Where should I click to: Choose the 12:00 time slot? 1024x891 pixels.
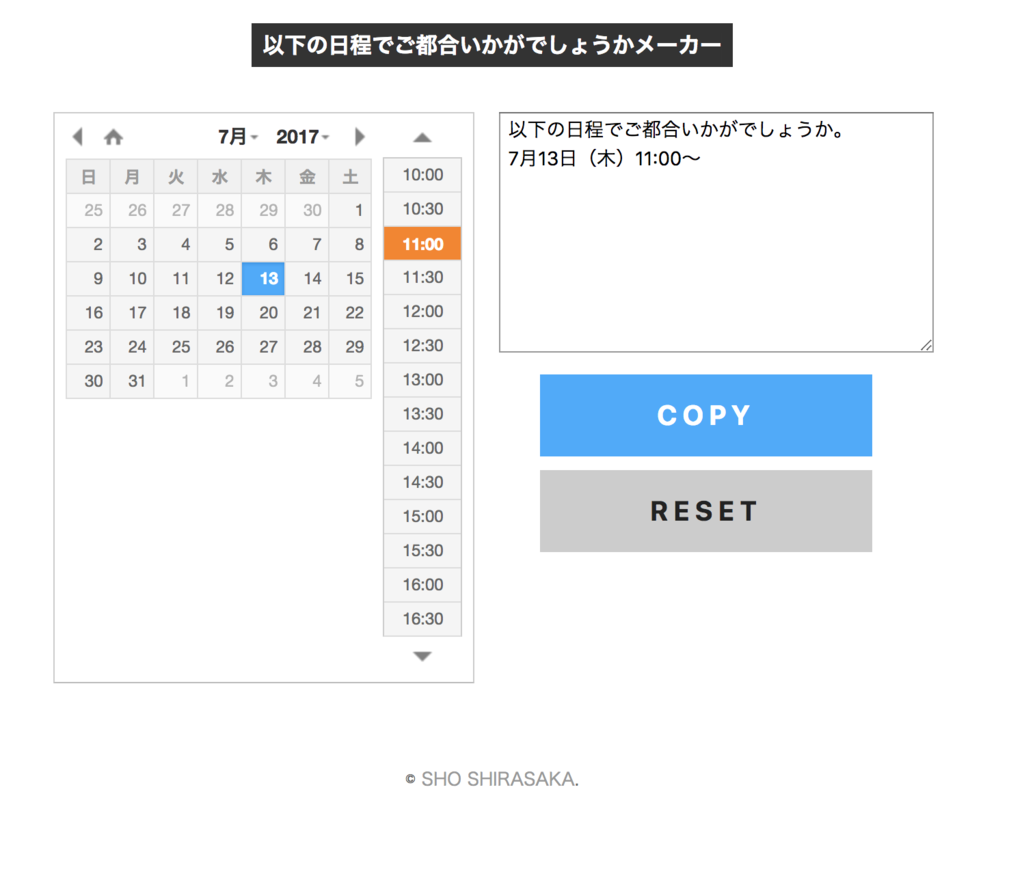pyautogui.click(x=423, y=312)
